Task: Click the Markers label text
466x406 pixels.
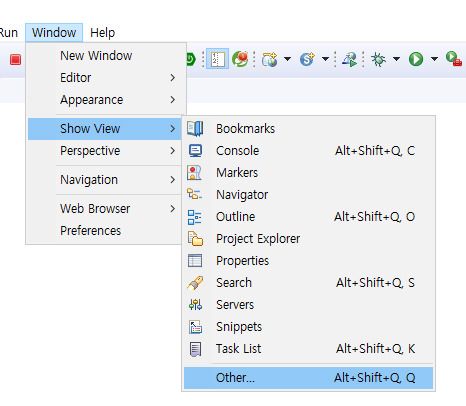Action: click(x=237, y=173)
